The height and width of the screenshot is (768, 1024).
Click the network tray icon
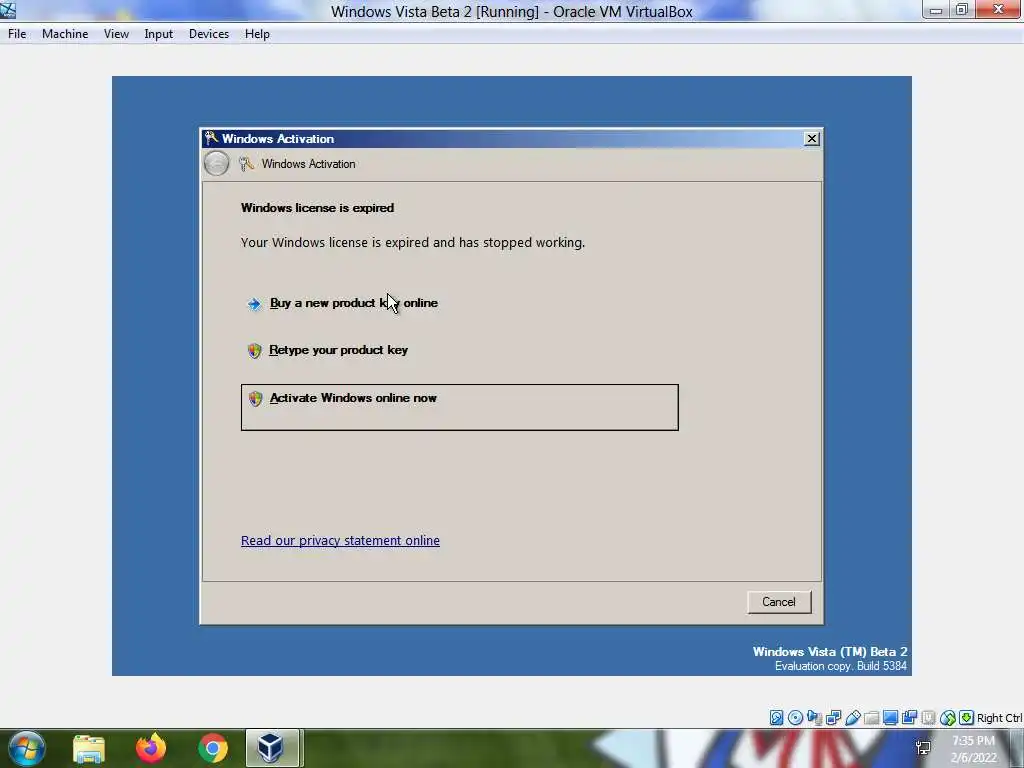[923, 748]
